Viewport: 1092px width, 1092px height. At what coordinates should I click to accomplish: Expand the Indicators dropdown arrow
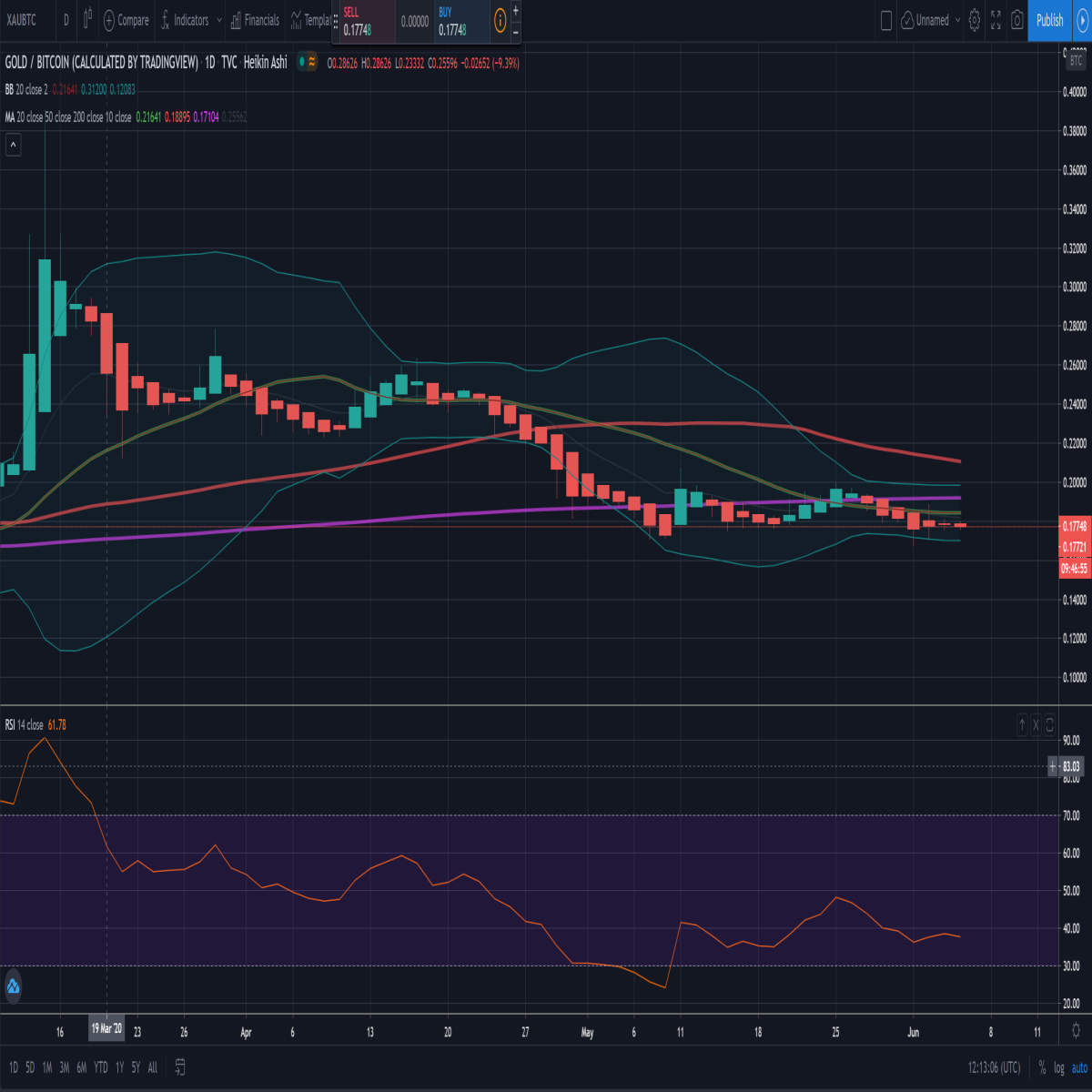point(219,20)
